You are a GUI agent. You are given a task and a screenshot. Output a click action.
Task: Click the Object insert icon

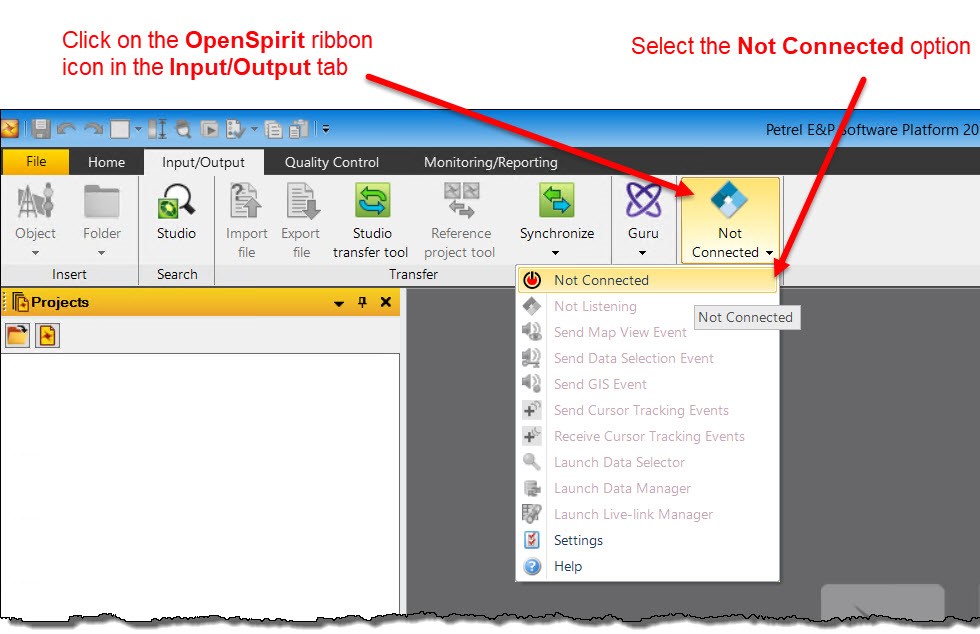click(x=36, y=201)
